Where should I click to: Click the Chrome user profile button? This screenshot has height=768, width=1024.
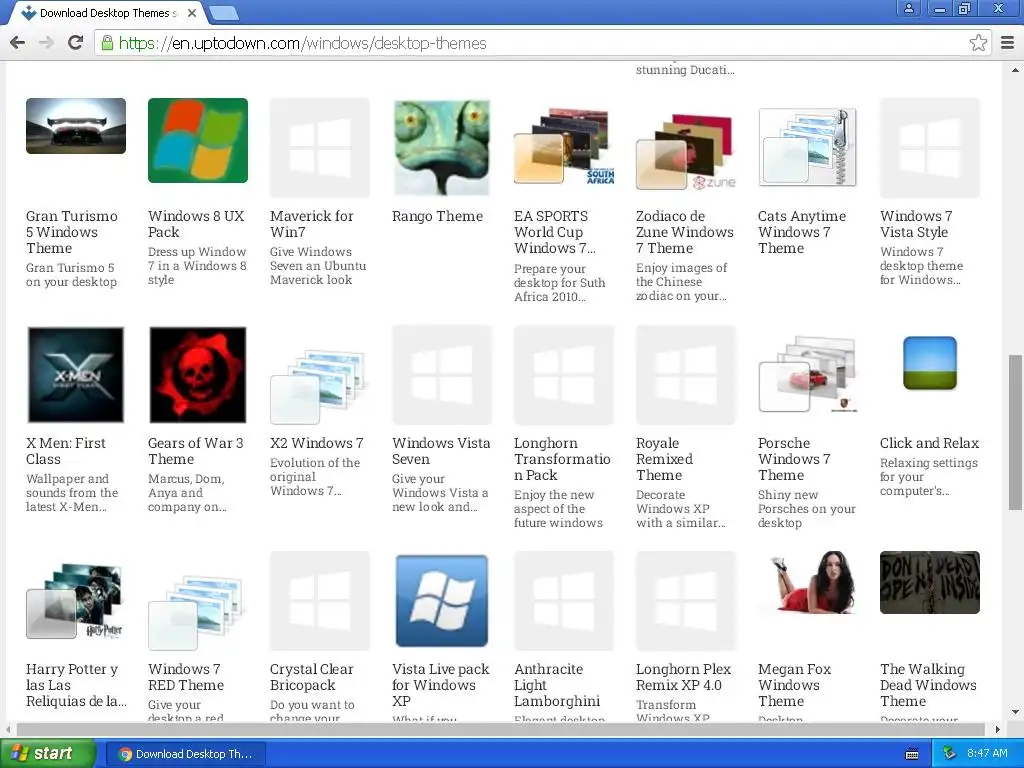pyautogui.click(x=908, y=8)
